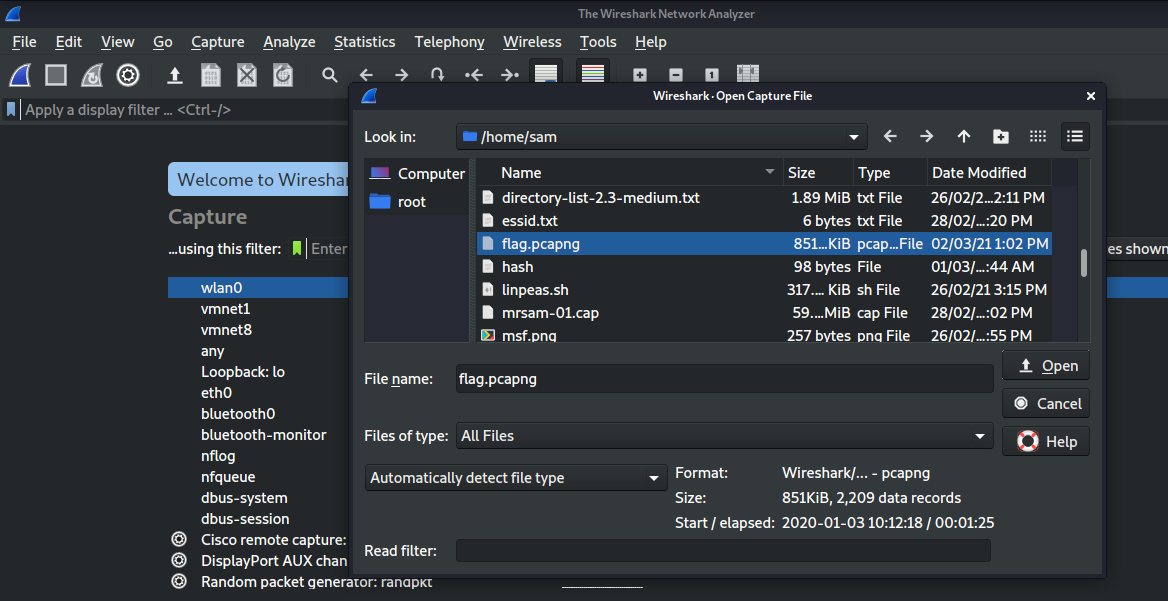Click Cisco remote capture gear icon
1168x601 pixels.
point(178,539)
